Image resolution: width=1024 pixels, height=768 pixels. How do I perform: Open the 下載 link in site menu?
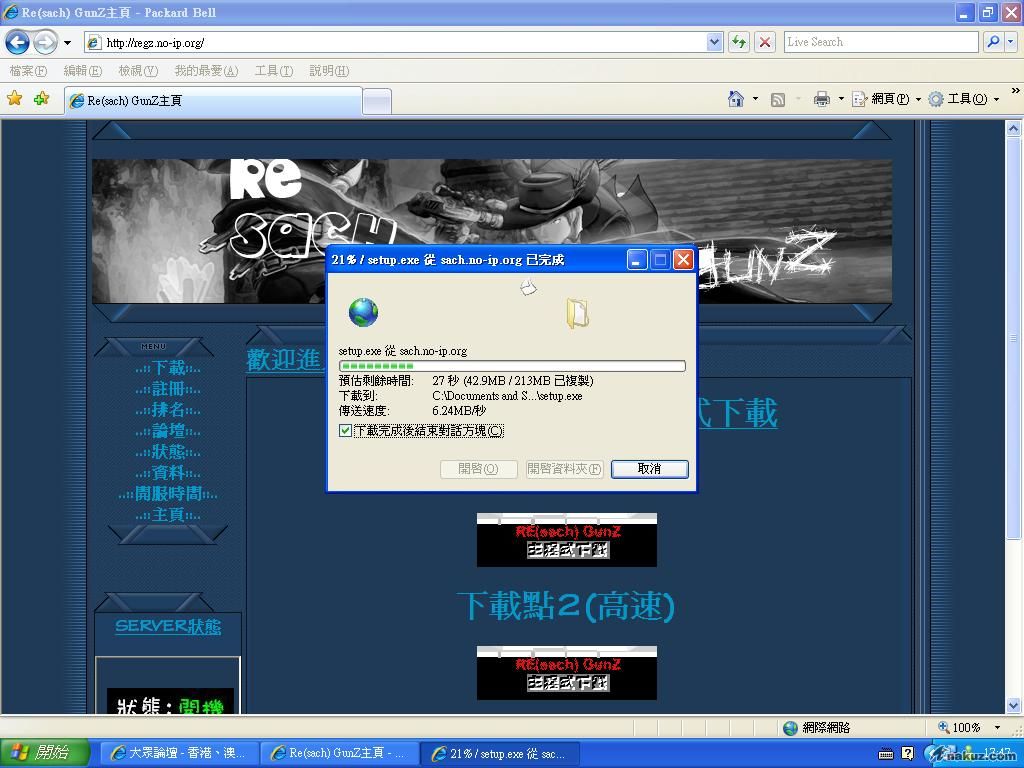coord(168,368)
